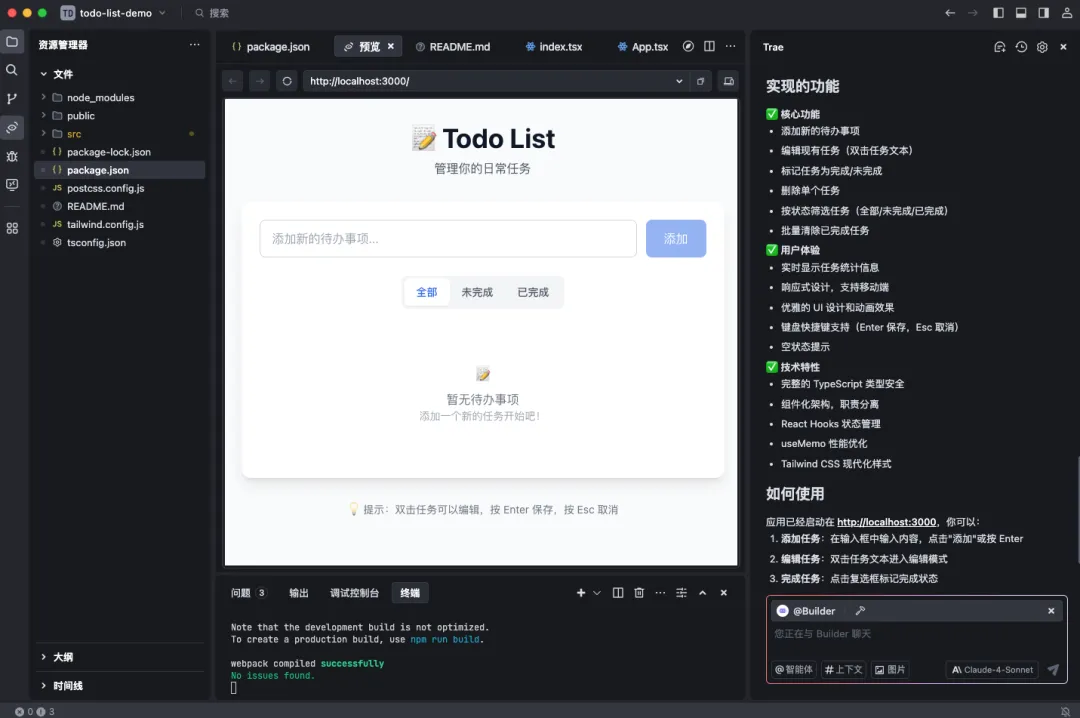Screen dimensions: 1080x718
Task: Click the 添加 add button
Action: [676, 238]
